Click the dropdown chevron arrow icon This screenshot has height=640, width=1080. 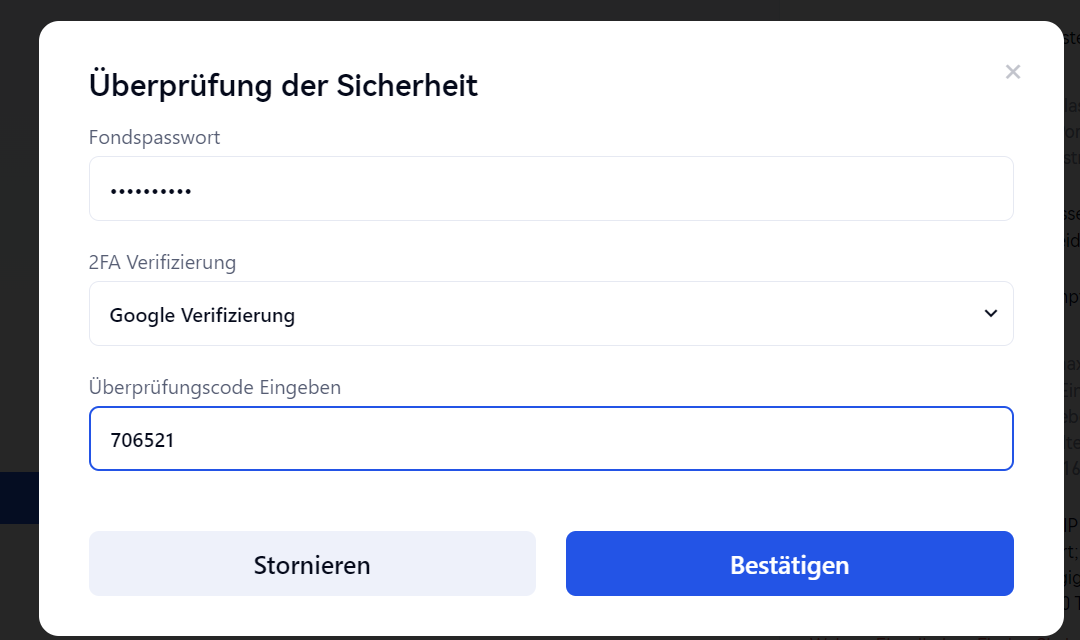click(x=990, y=314)
